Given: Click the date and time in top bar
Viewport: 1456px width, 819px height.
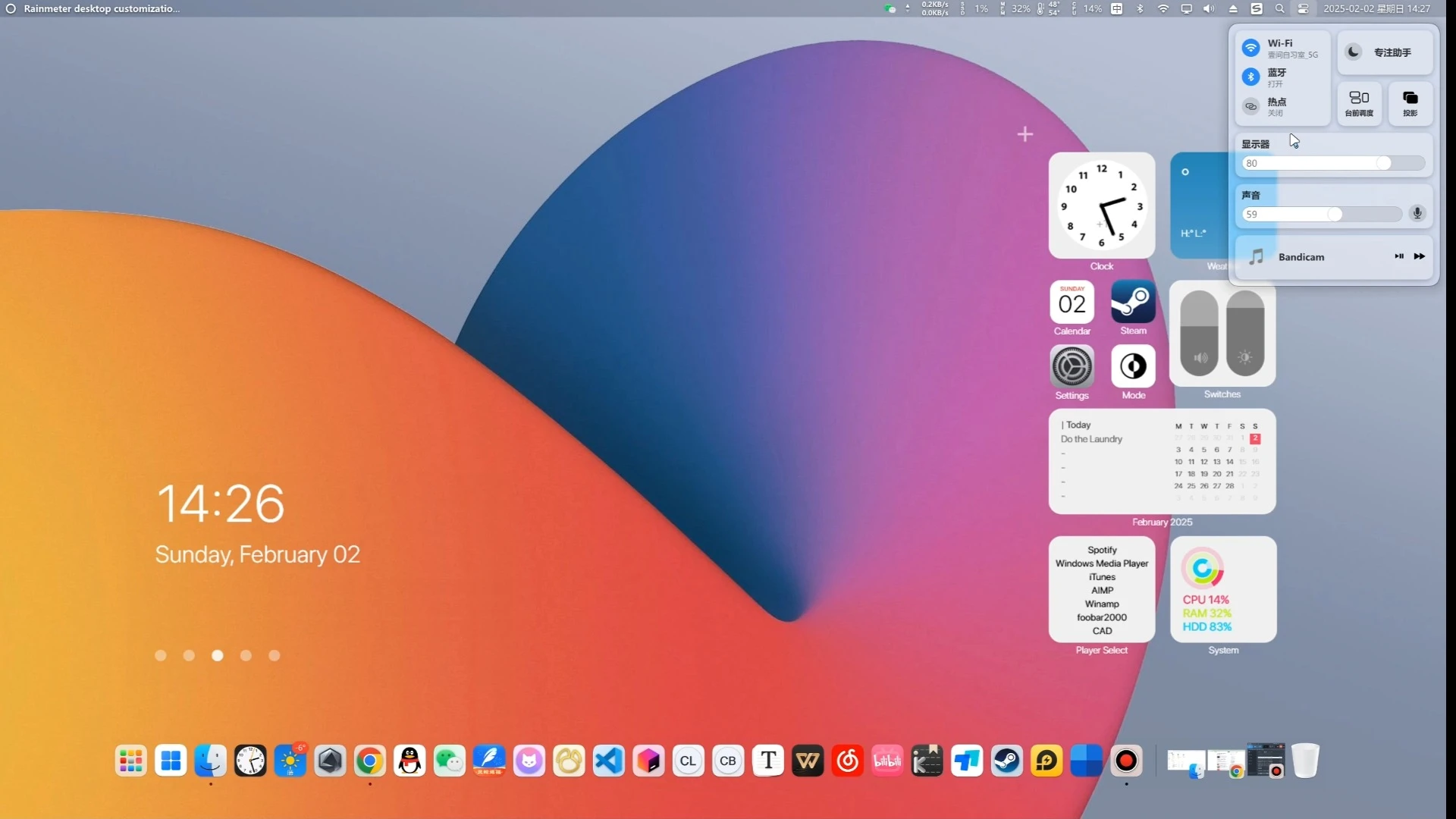Looking at the screenshot, I should 1376,8.
